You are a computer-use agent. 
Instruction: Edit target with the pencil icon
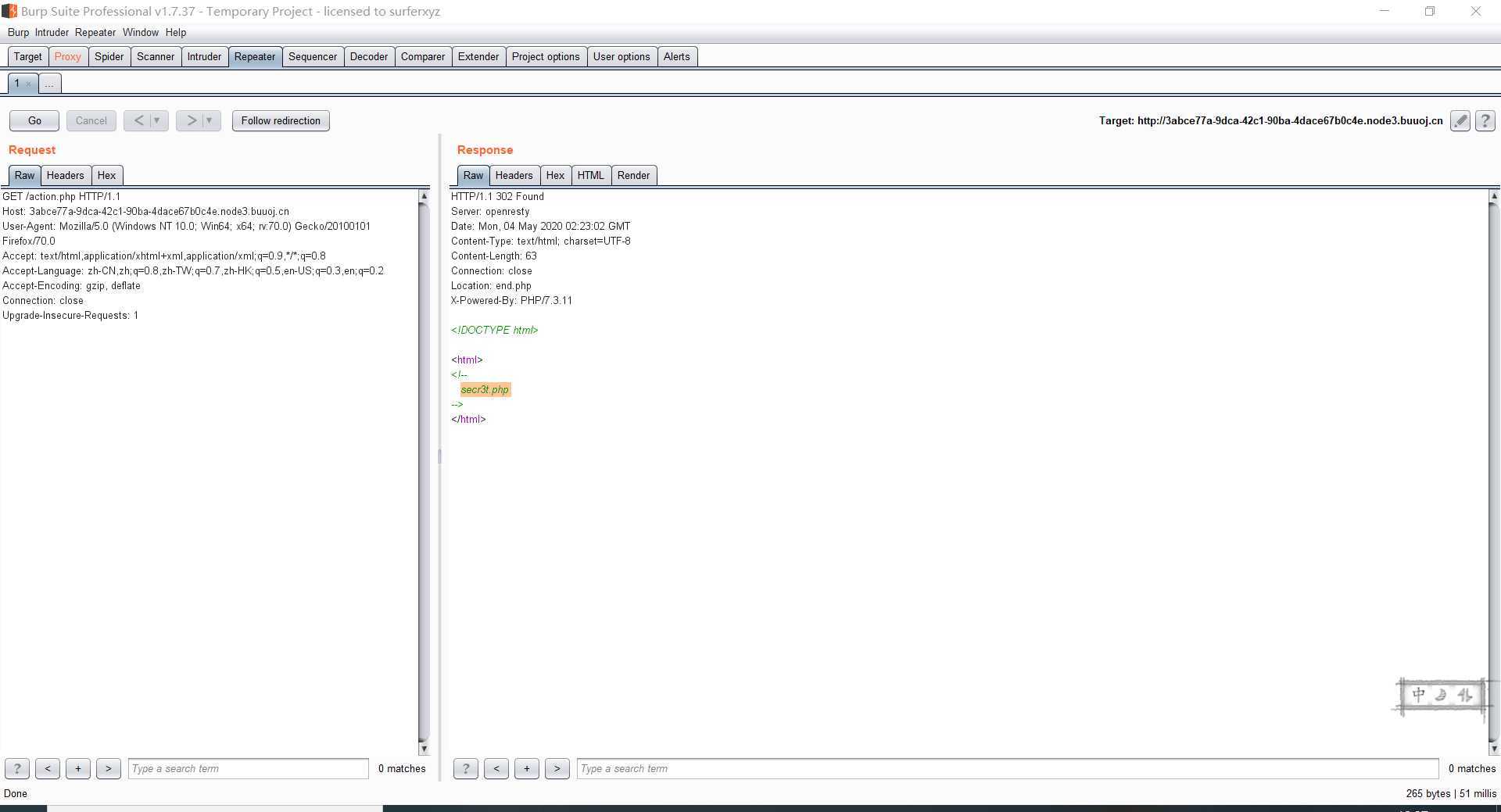[1460, 120]
